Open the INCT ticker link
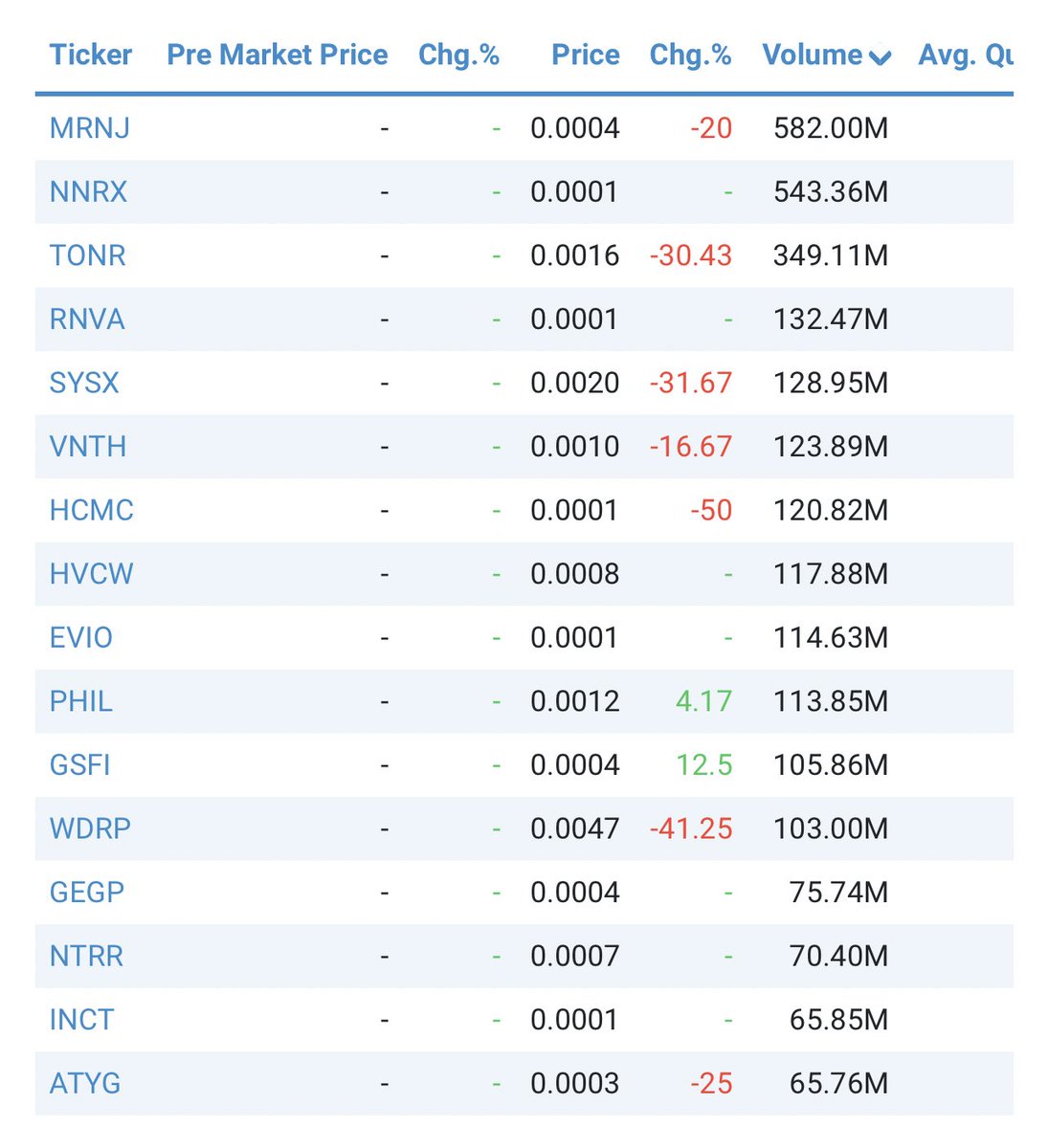This screenshot has height=1148, width=1048. [81, 1020]
